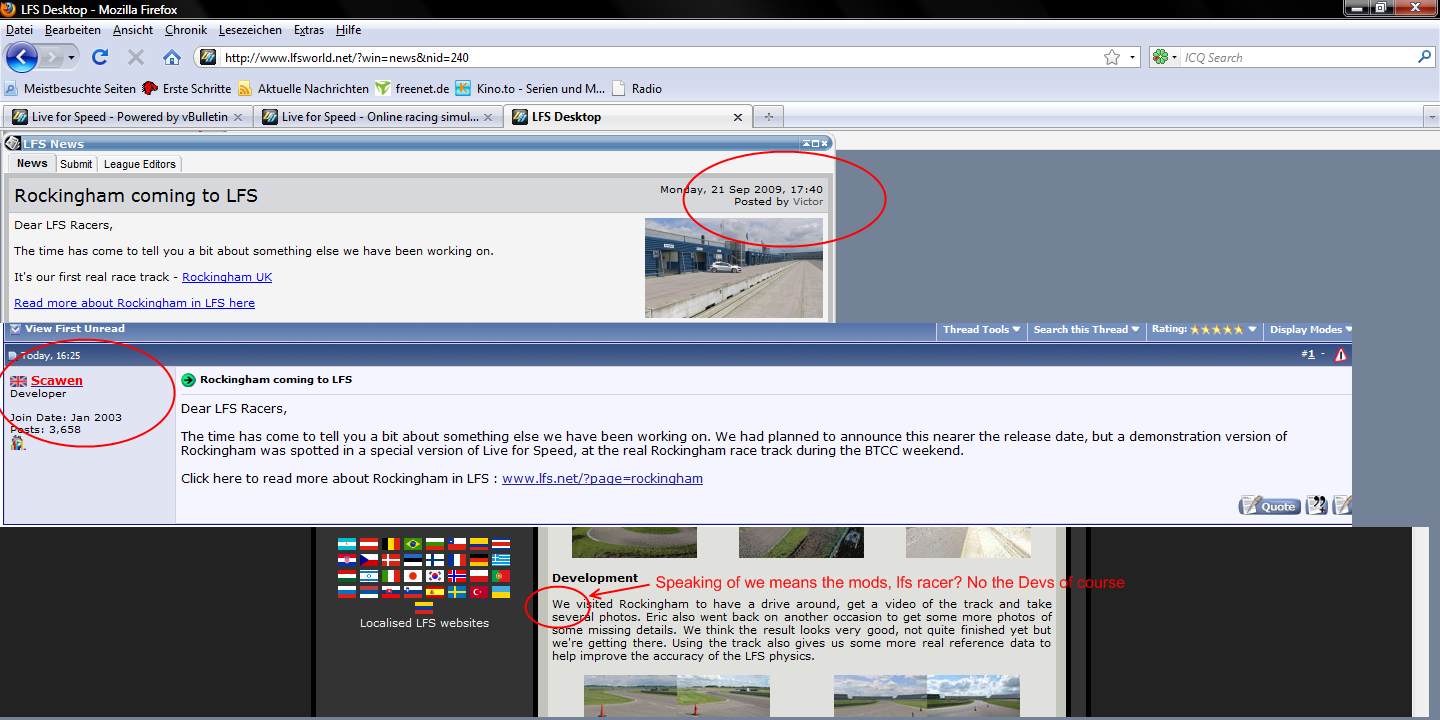Viewport: 1440px width, 720px height.
Task: Report the post using the warning triangle icon
Action: pos(1340,354)
